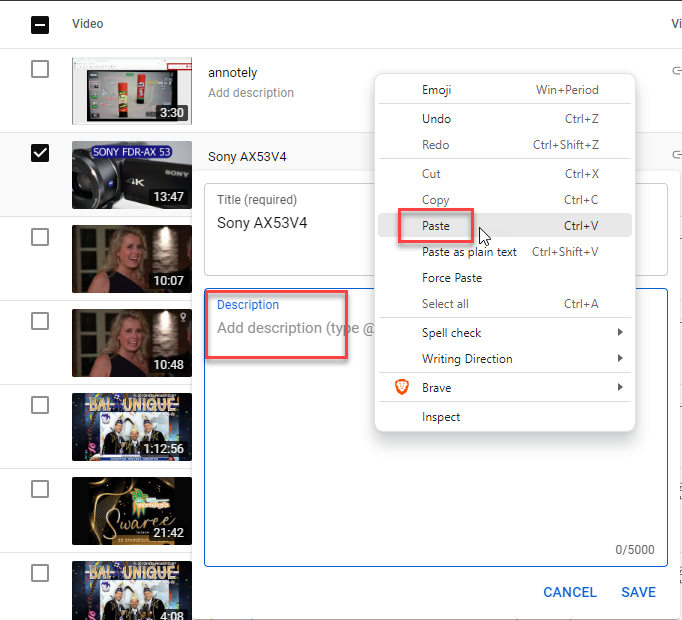Open the Bal Unique 1:12:56 thumbnail
Image resolution: width=682 pixels, height=620 pixels.
click(132, 426)
